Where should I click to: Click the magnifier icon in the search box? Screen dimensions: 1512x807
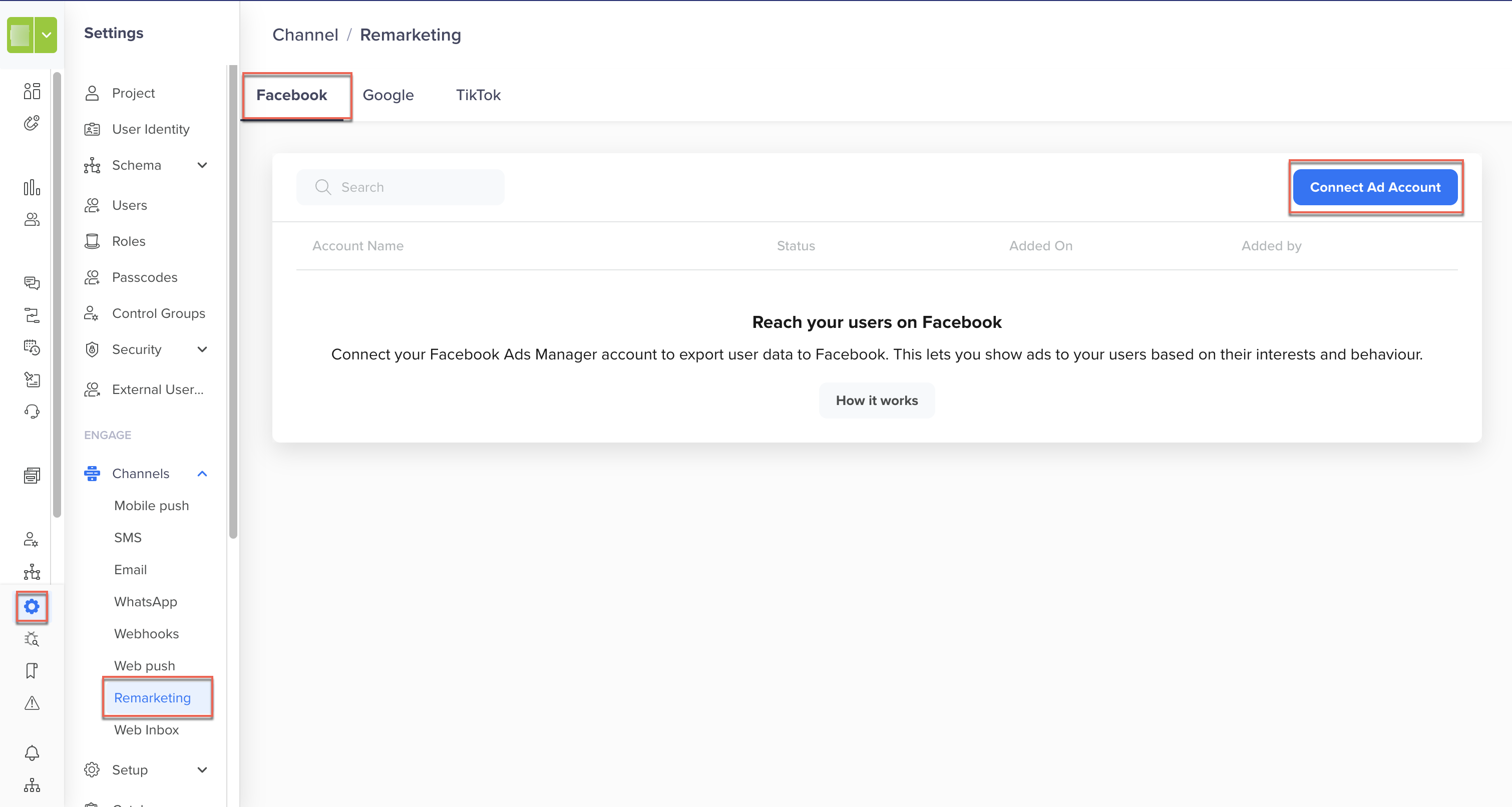323,187
